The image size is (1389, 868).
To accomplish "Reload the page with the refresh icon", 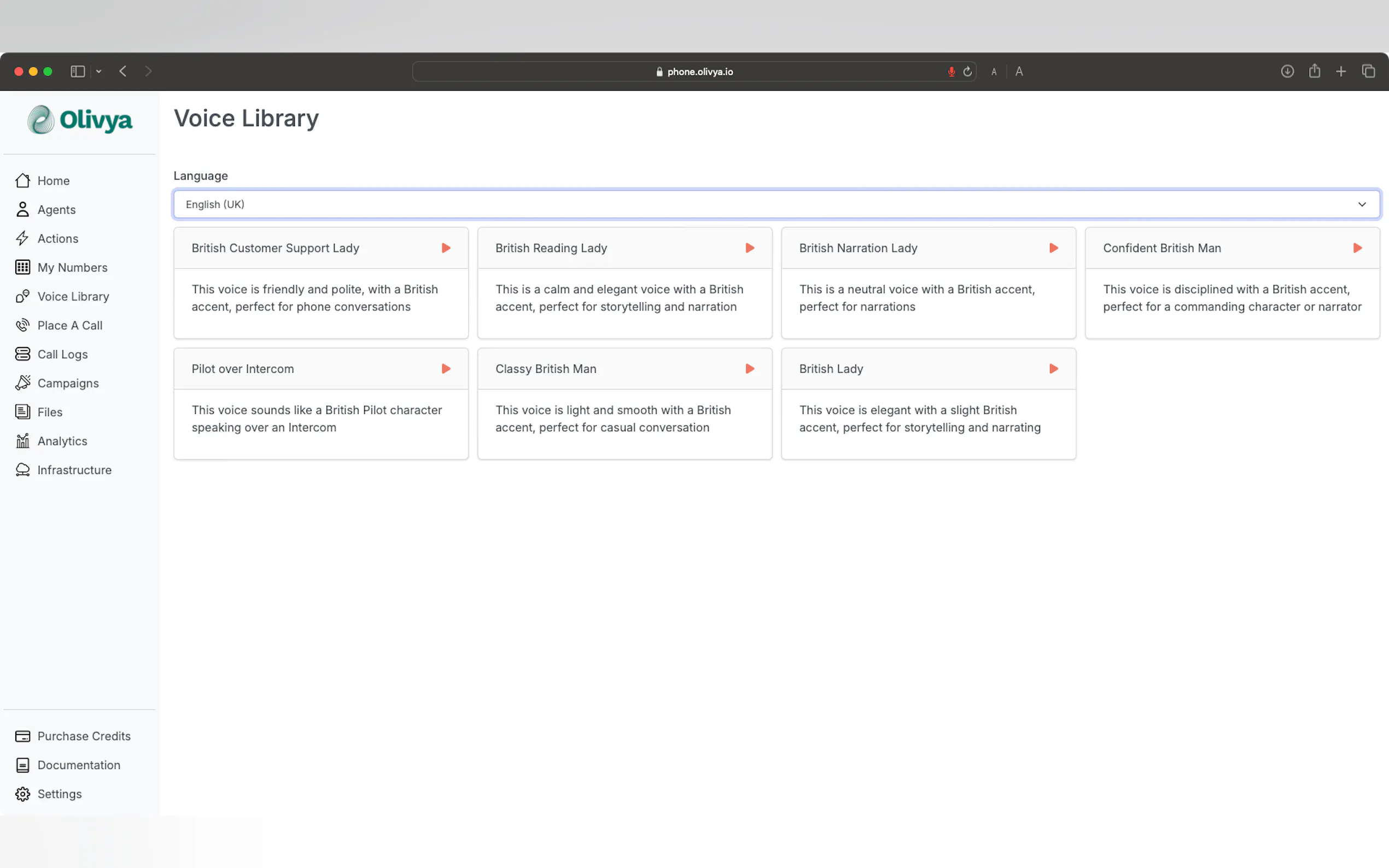I will (967, 72).
